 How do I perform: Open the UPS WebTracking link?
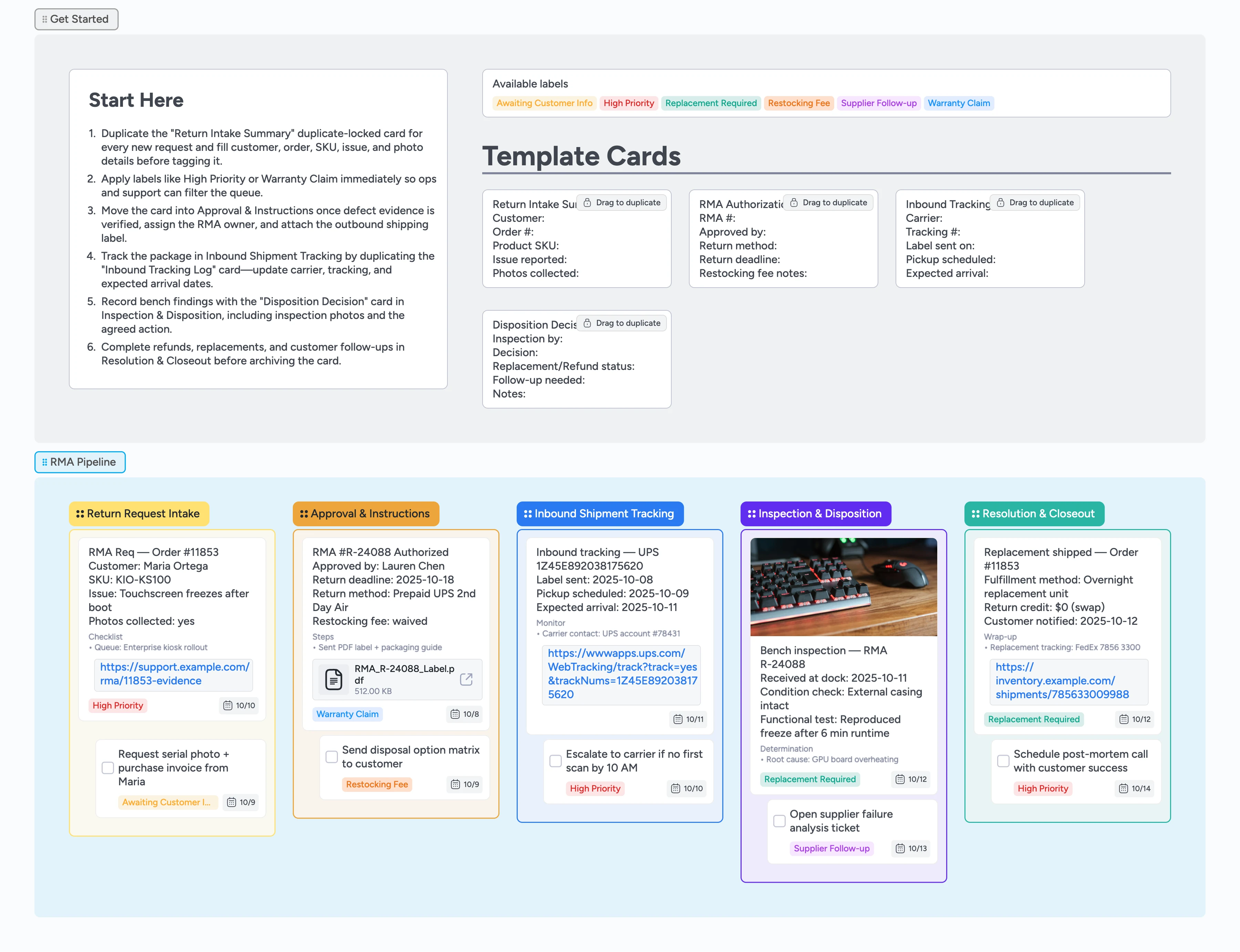[x=621, y=674]
